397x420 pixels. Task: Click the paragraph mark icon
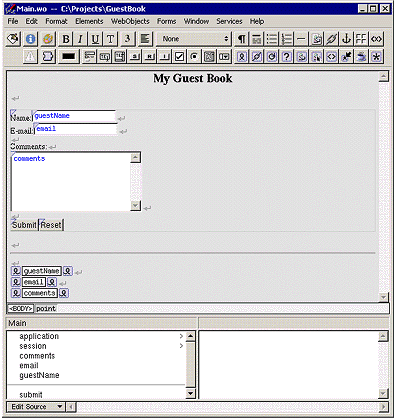click(x=241, y=39)
